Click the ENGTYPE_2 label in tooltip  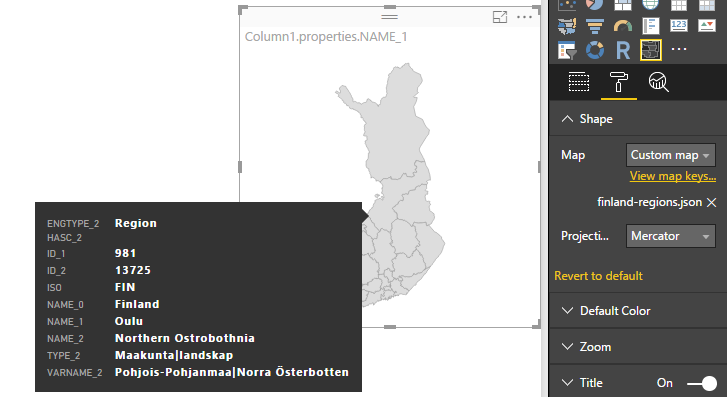click(73, 224)
